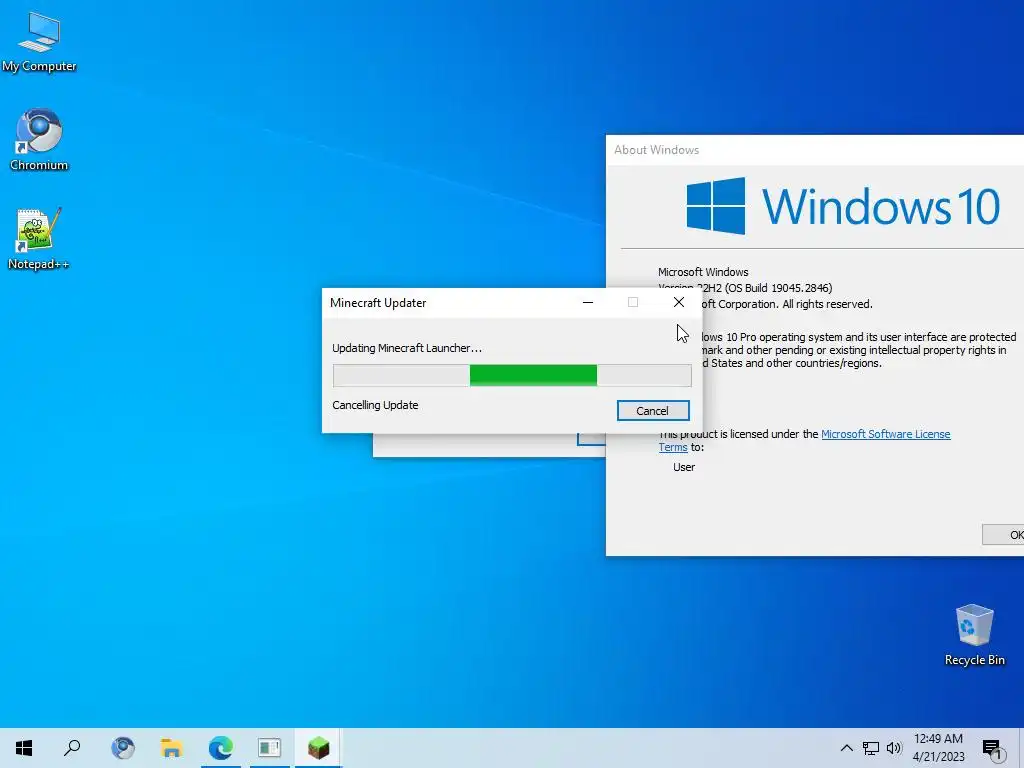
Task: Click the About Windows title bar
Action: [814, 150]
